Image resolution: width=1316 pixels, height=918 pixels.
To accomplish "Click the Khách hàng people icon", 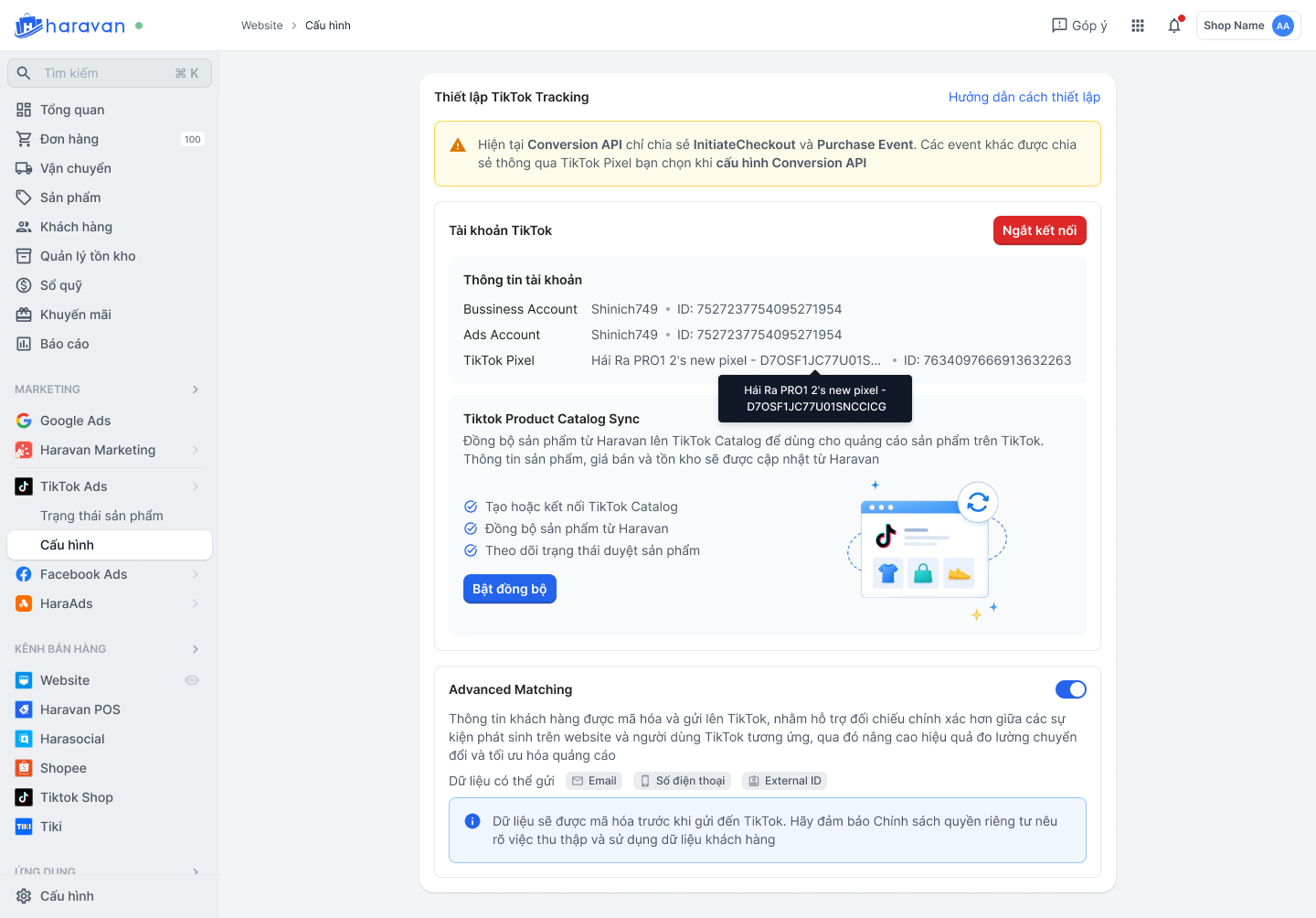I will pos(24,227).
